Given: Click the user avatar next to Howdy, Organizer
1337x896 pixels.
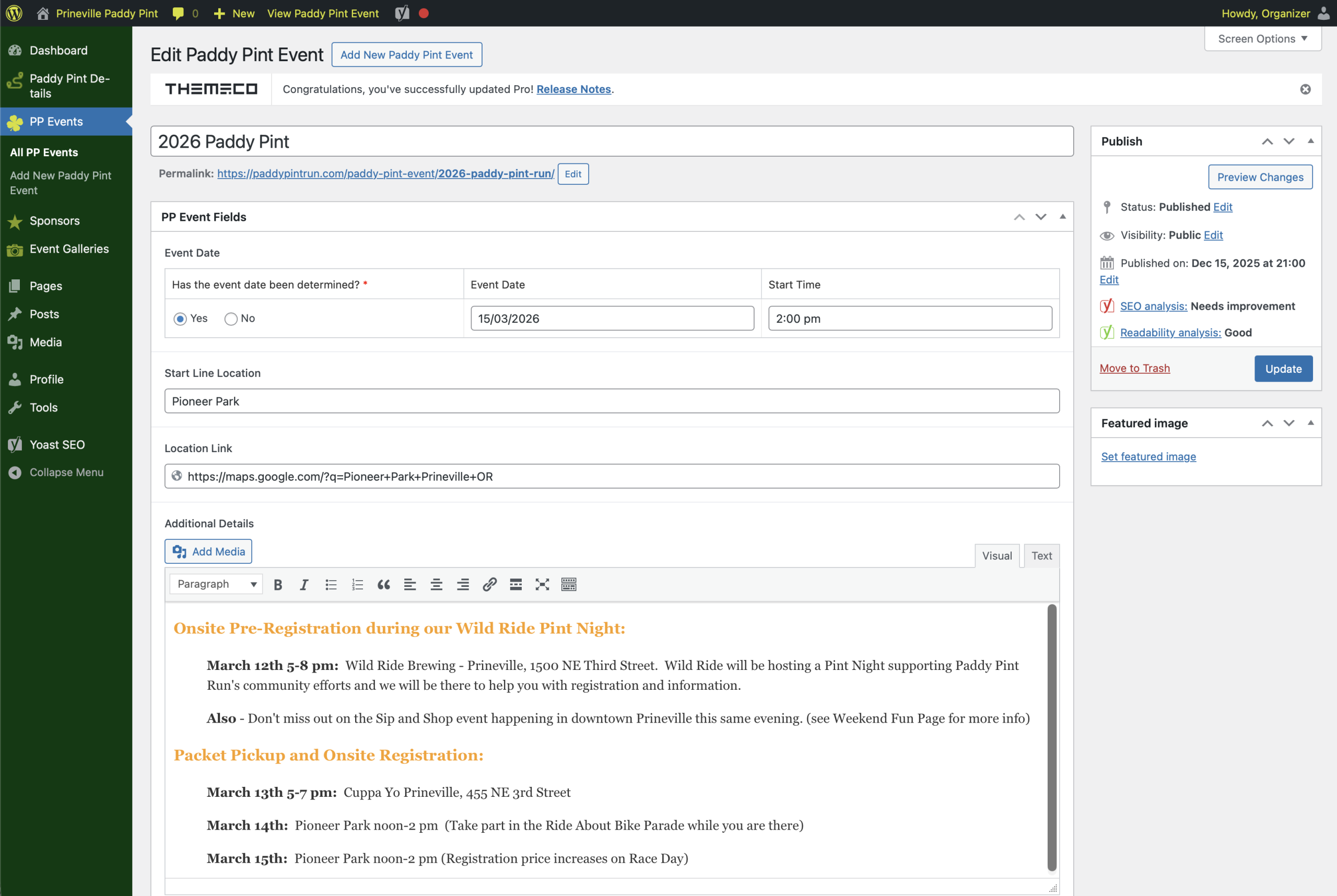Looking at the screenshot, I should pyautogui.click(x=1323, y=13).
